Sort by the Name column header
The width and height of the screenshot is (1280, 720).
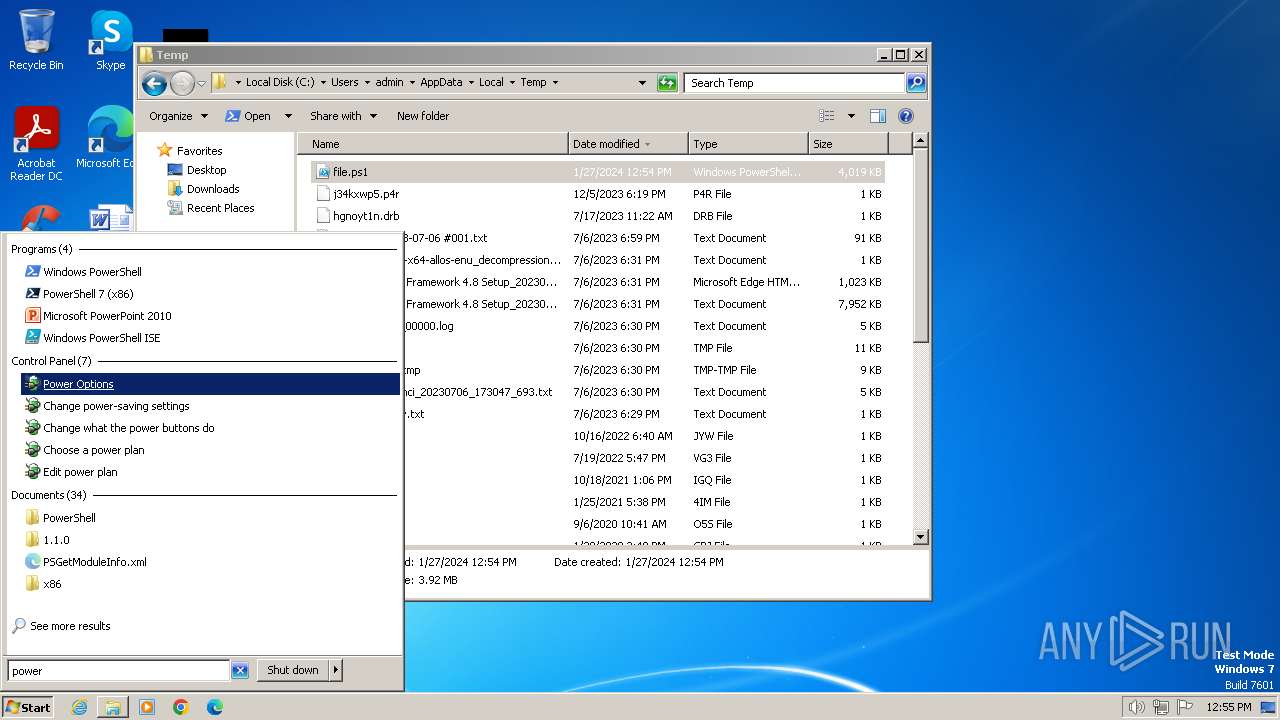432,144
